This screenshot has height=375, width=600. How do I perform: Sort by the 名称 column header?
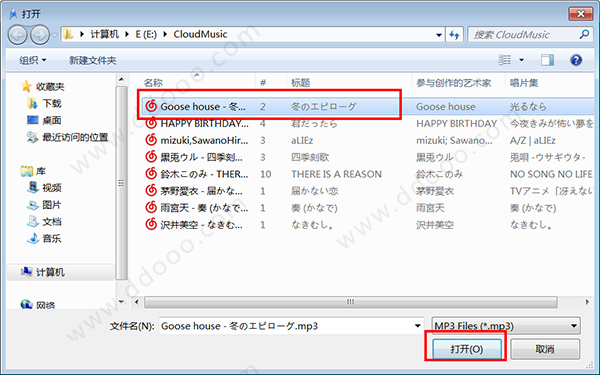[153, 83]
